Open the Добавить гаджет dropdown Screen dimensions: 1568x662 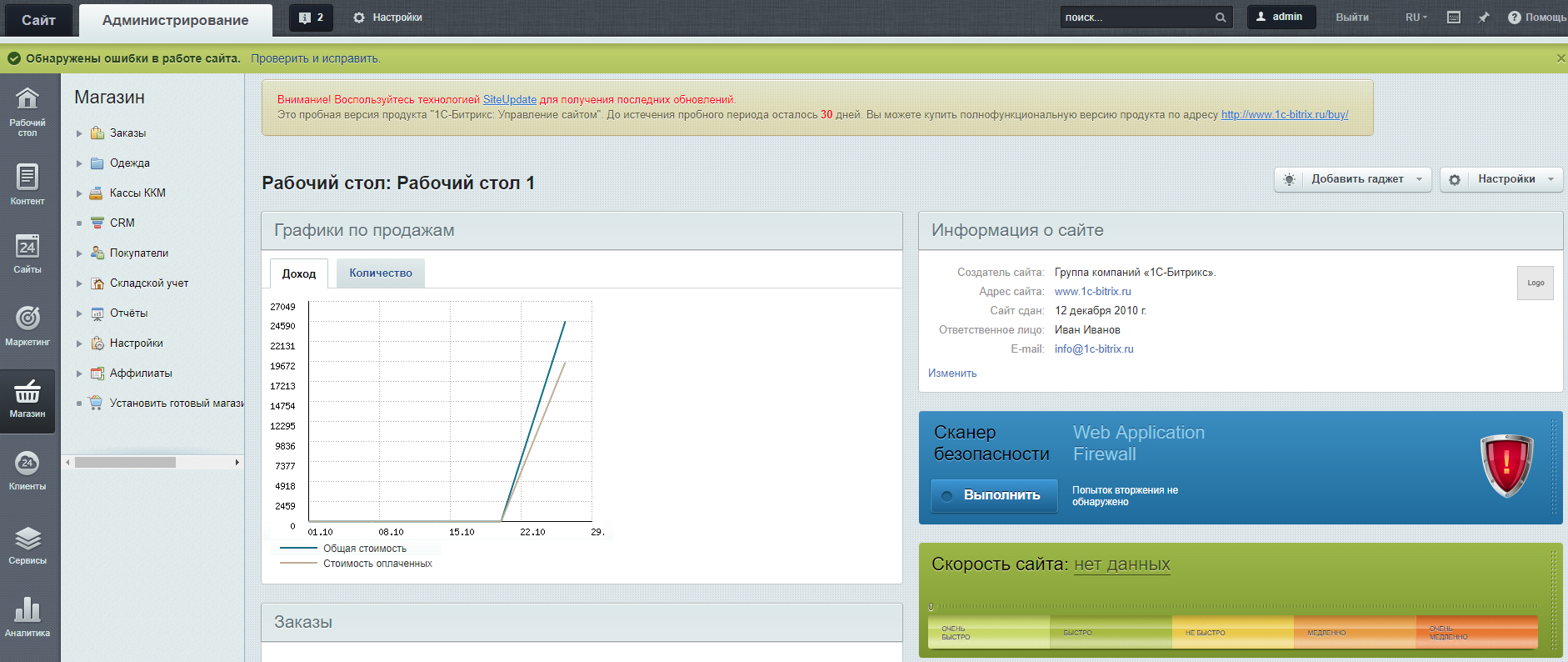click(1352, 179)
